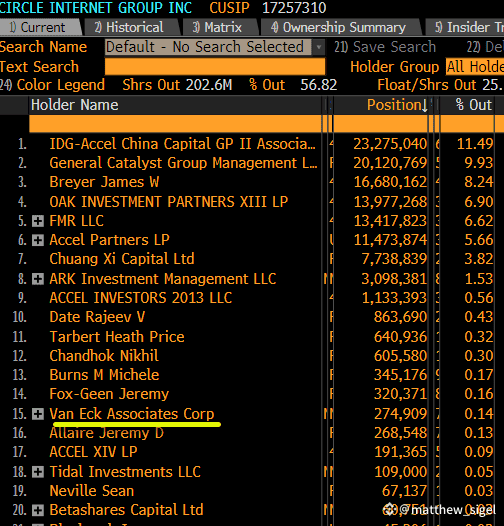Select Date Rajeev V holder

pos(97,317)
